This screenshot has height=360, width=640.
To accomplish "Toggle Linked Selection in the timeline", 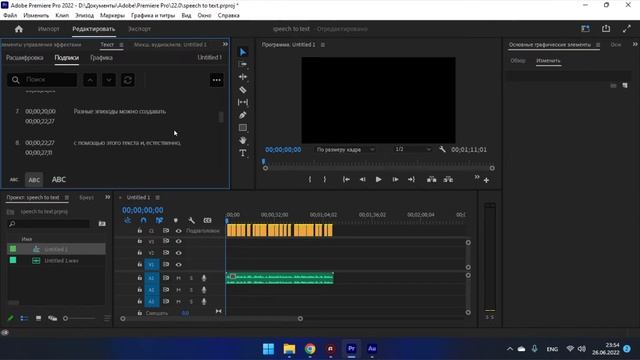I will click(x=159, y=220).
